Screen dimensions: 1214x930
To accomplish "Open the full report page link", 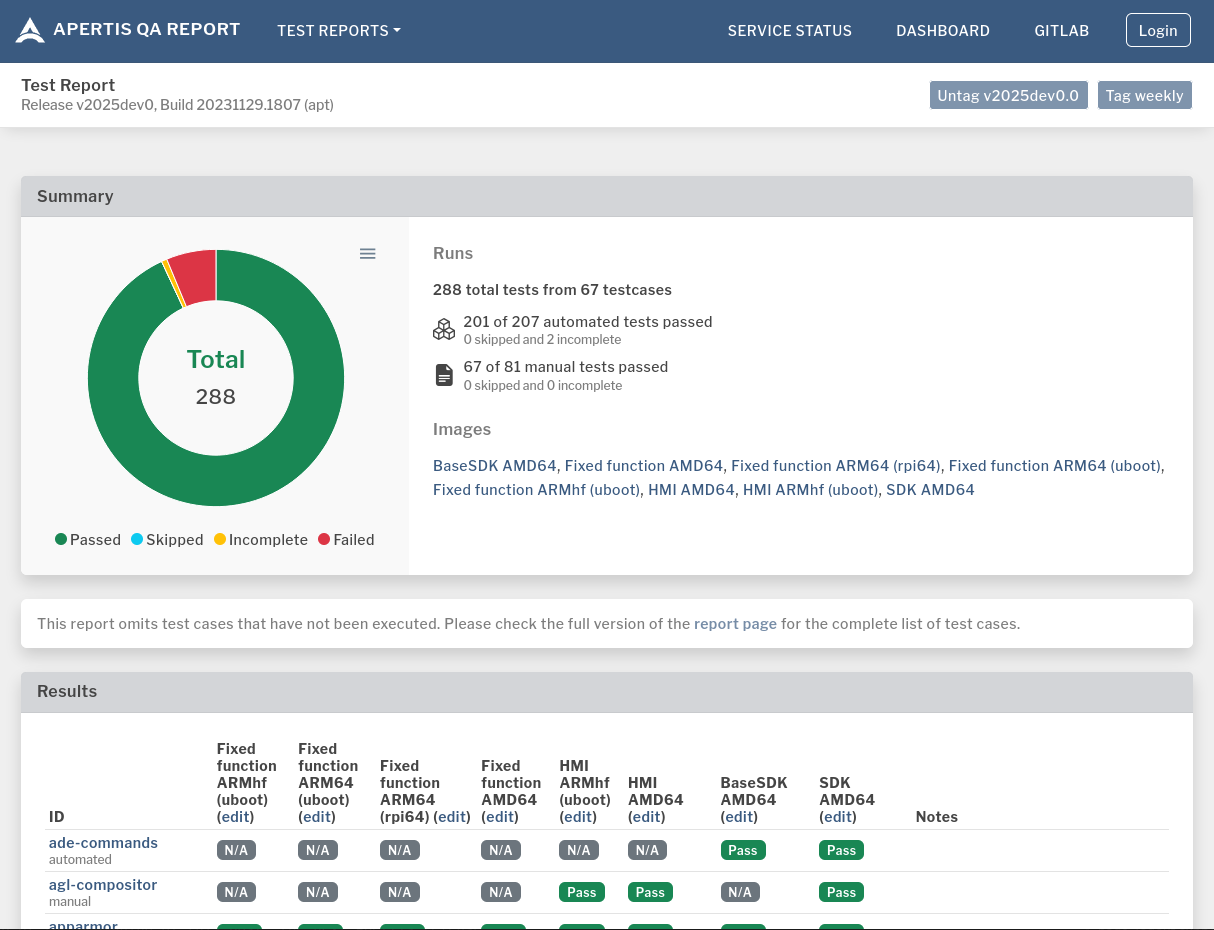I will click(735, 624).
